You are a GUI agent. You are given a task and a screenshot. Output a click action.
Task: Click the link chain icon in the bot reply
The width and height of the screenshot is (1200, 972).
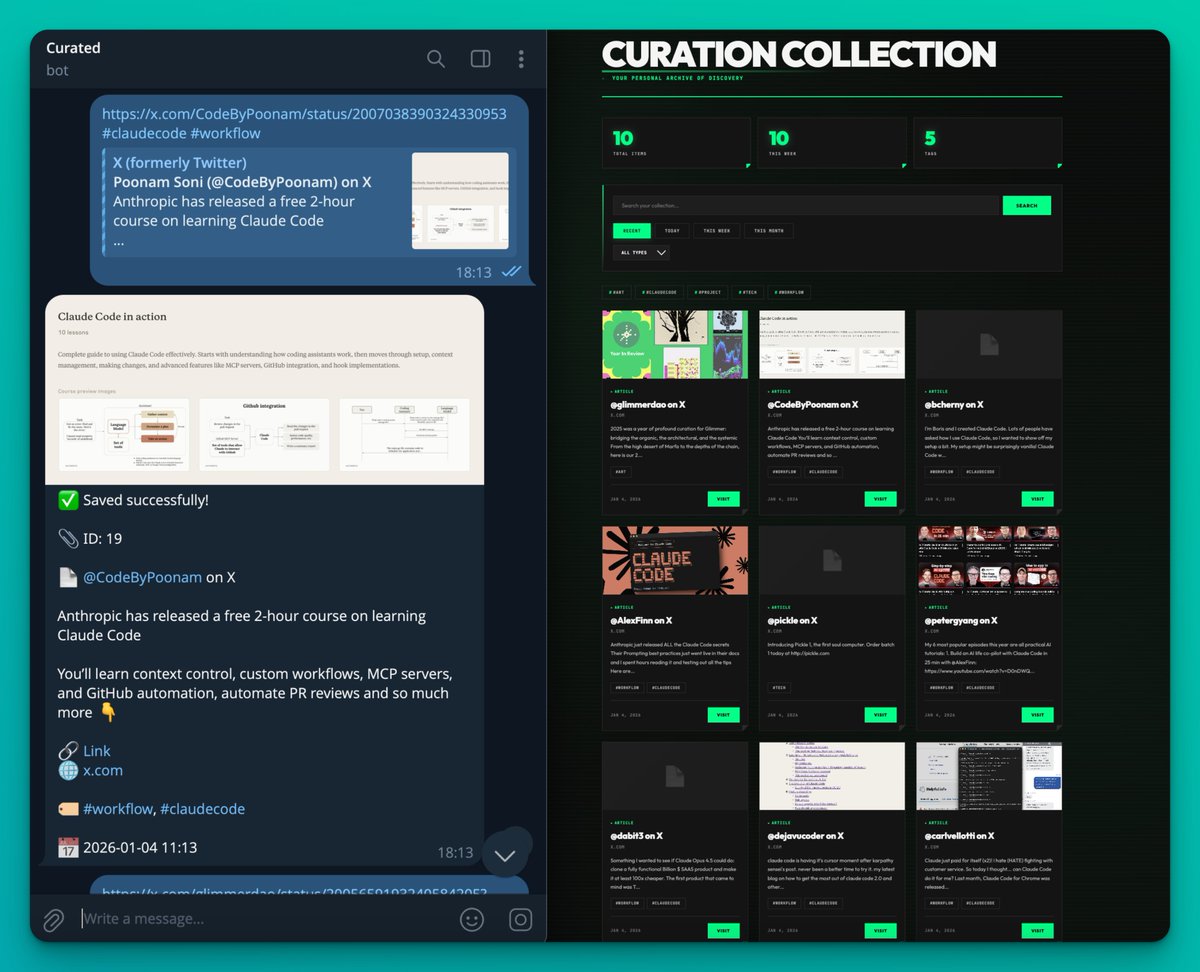coord(68,750)
